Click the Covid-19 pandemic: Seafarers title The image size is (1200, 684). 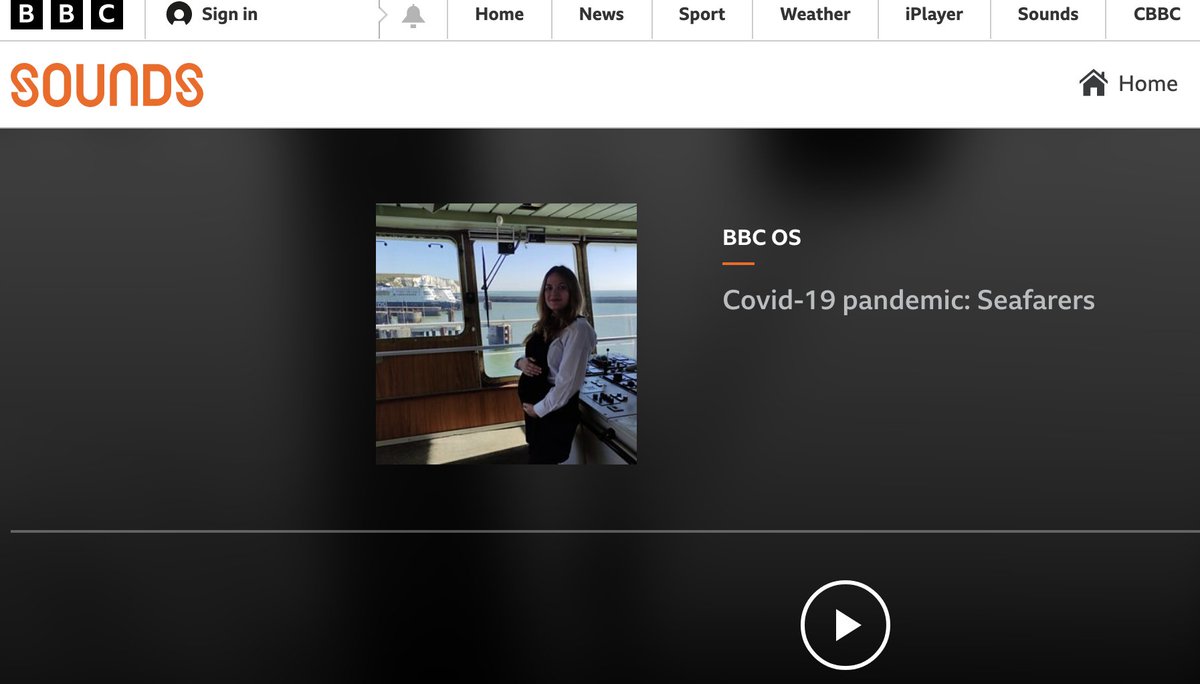[x=909, y=300]
